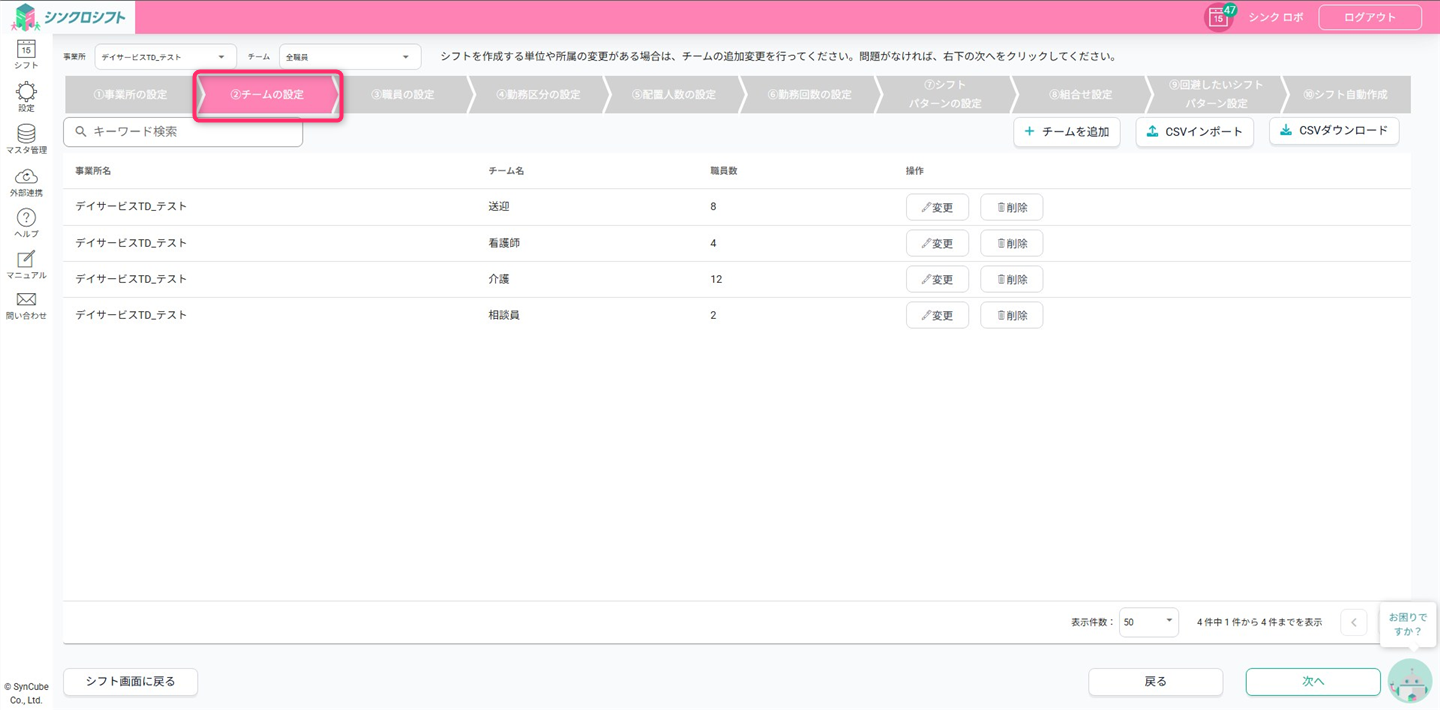1440x710 pixels.
Task: Click 変更 for the 看護師 team
Action: (937, 244)
